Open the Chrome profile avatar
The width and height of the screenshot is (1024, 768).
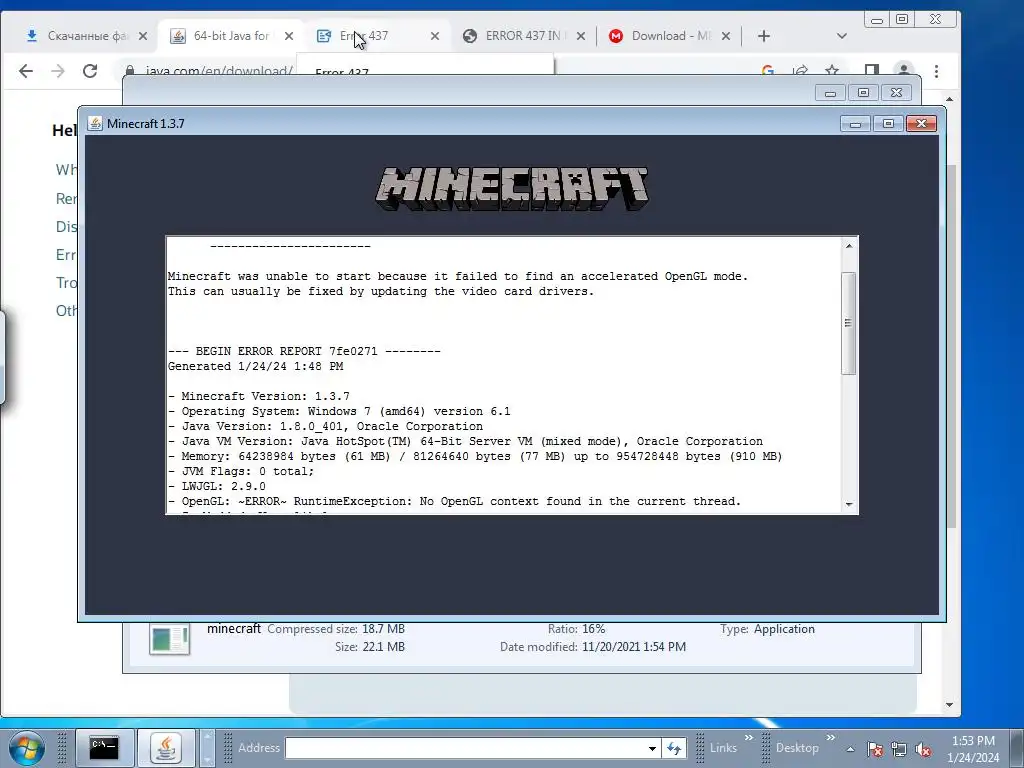904,70
